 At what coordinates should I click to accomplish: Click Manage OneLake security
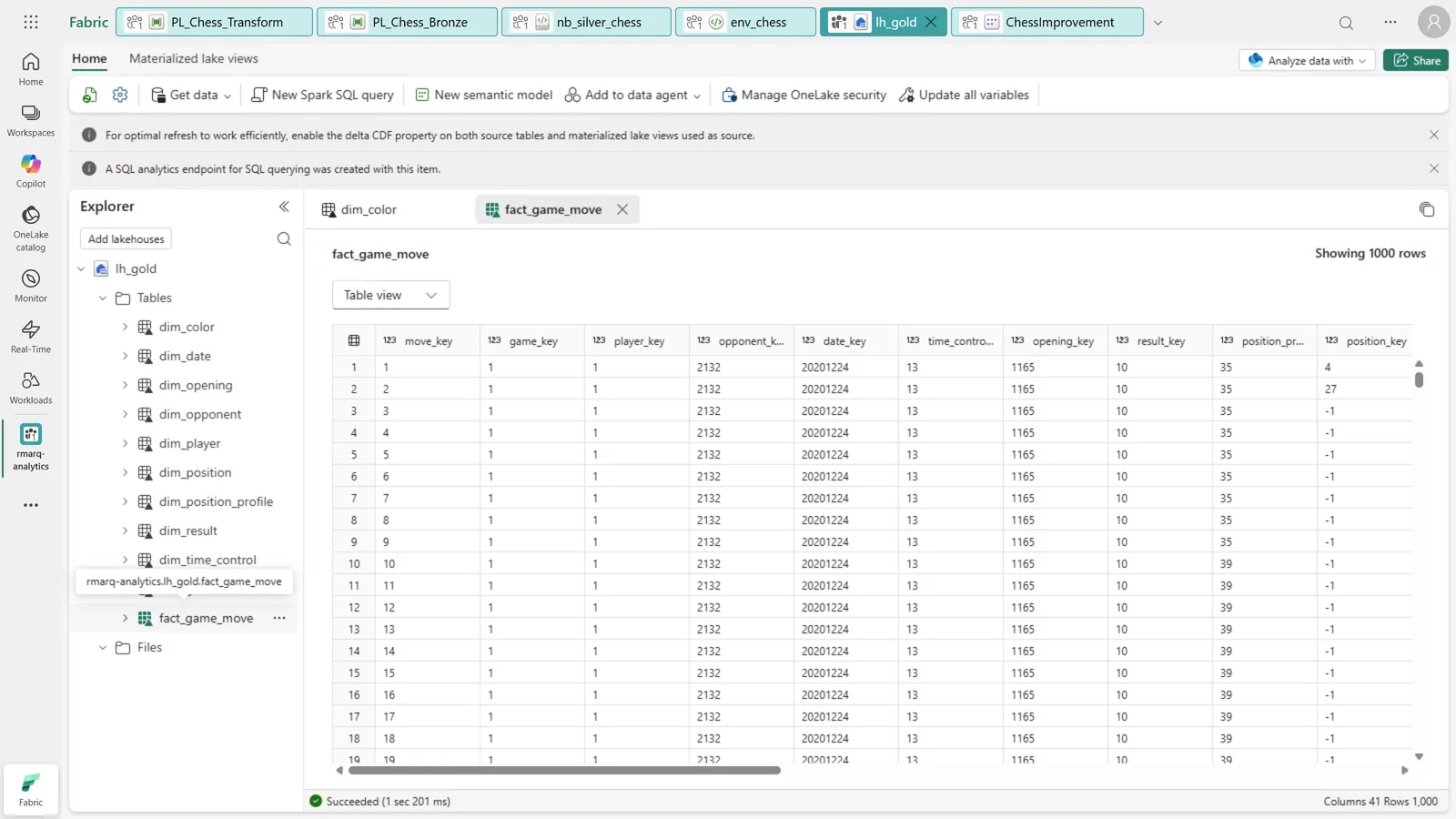[804, 95]
